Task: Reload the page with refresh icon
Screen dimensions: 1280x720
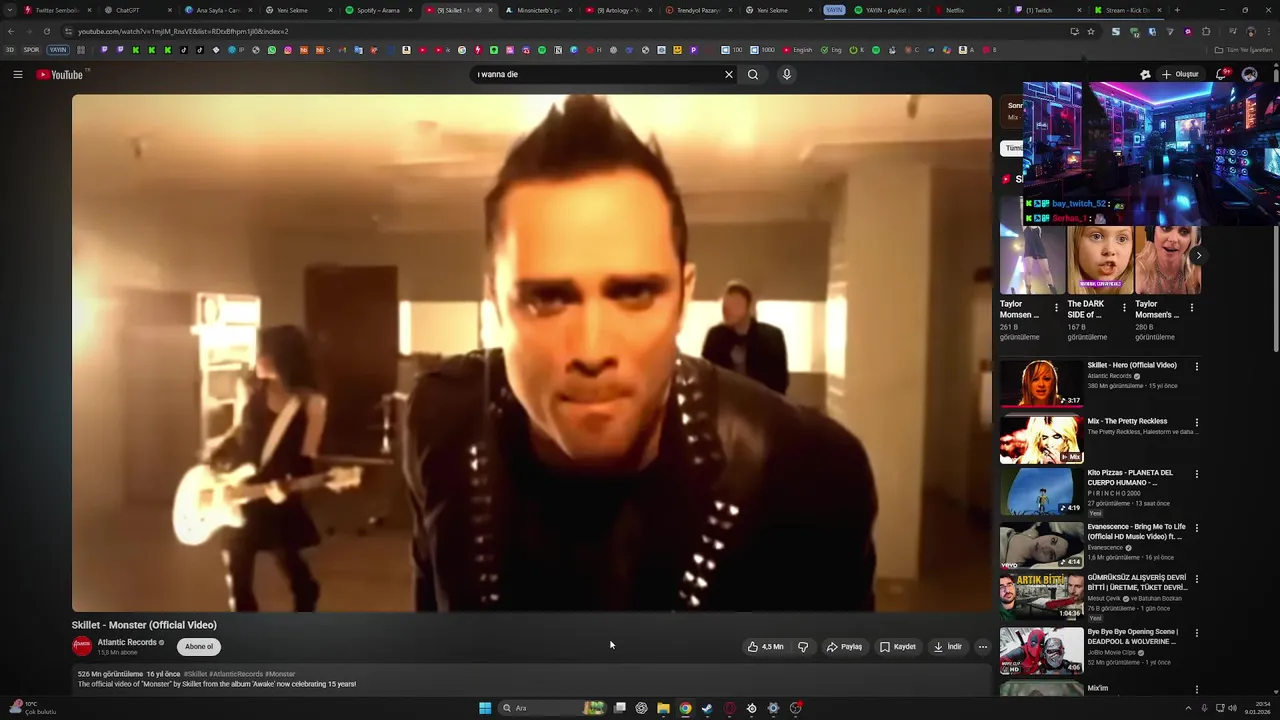Action: click(46, 31)
